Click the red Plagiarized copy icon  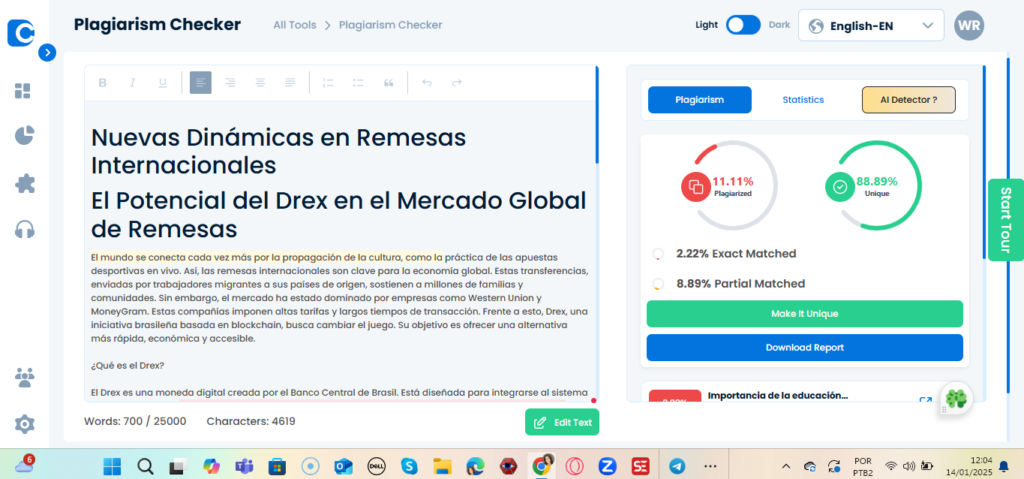(696, 186)
